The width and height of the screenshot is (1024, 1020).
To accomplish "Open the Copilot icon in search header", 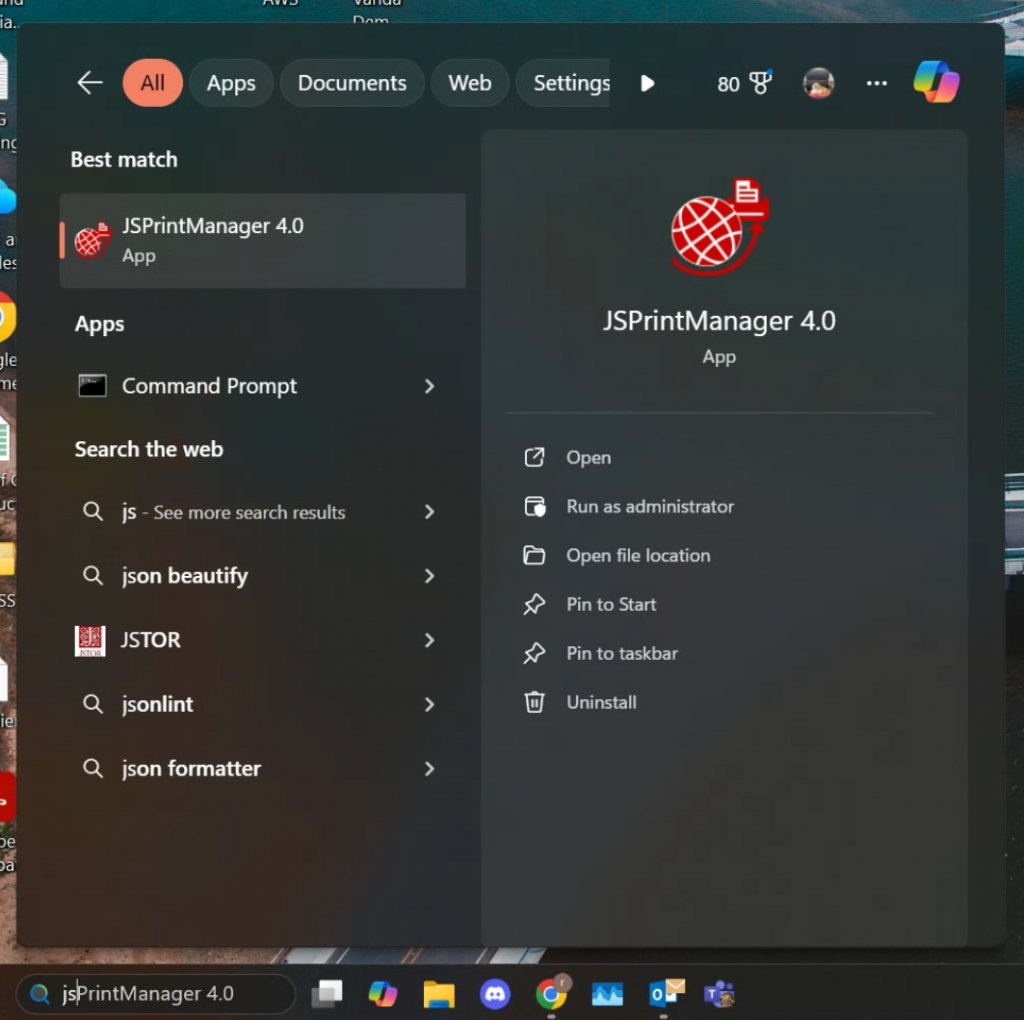I will pos(936,83).
